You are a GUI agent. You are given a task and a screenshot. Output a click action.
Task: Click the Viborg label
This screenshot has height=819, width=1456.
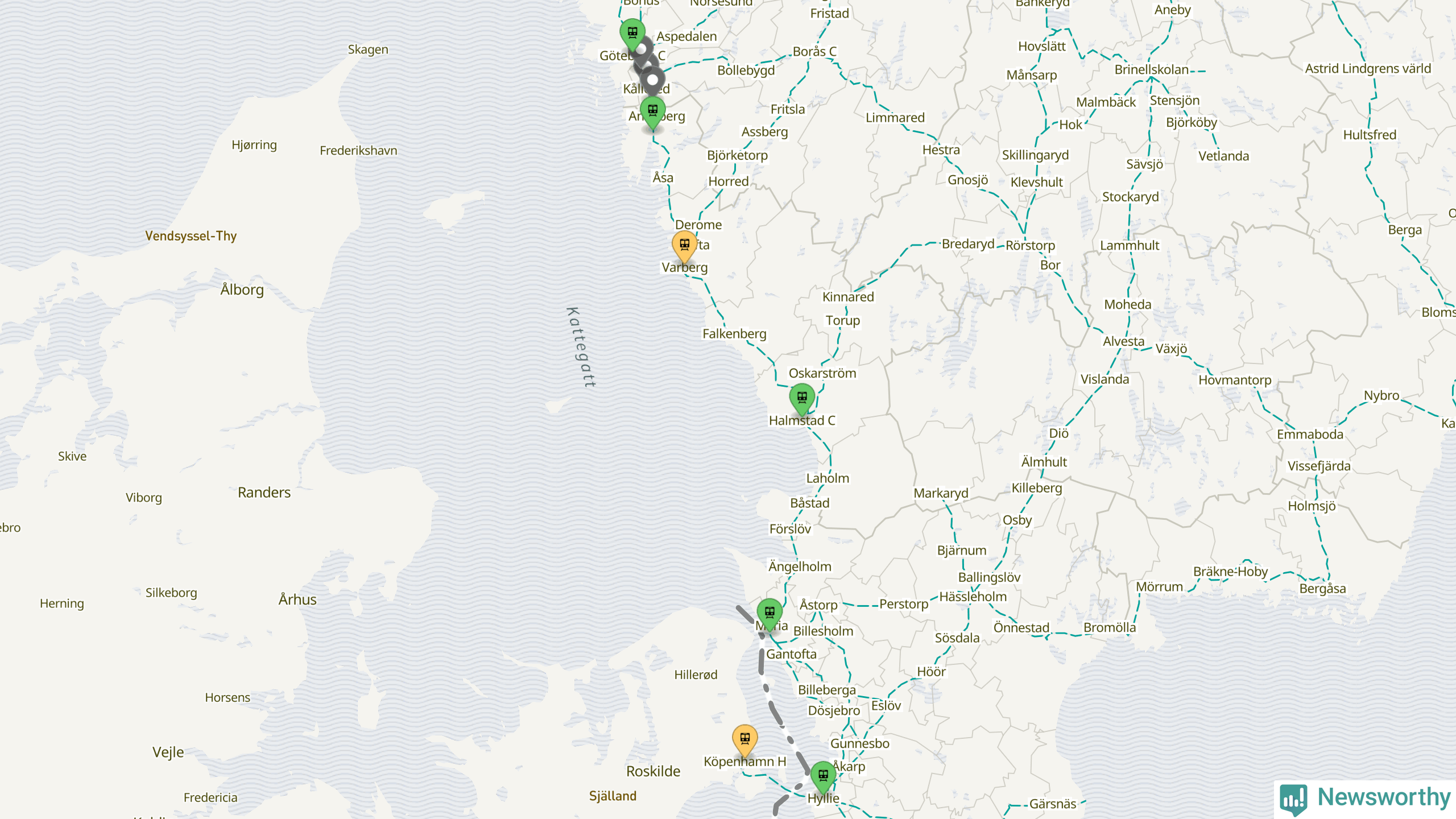click(x=143, y=498)
